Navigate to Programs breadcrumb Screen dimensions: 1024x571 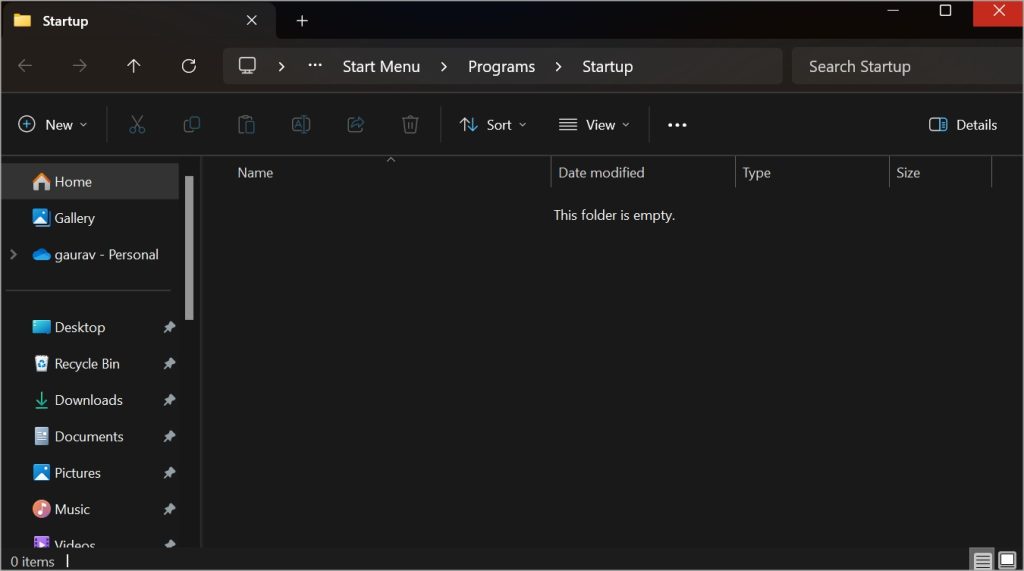502,67
